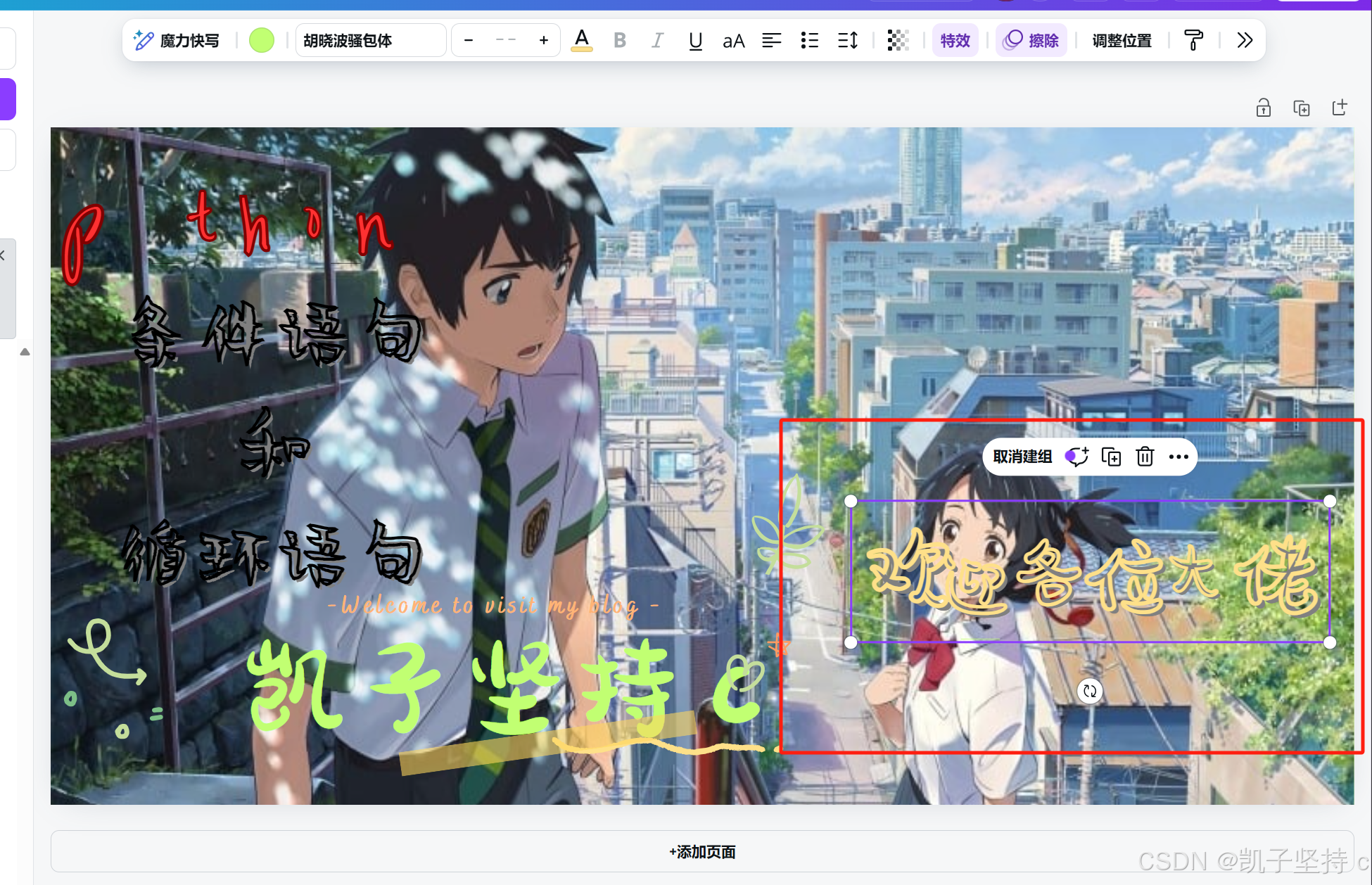Click 取消建组 ungroup button
1372x885 pixels.
tap(1022, 457)
